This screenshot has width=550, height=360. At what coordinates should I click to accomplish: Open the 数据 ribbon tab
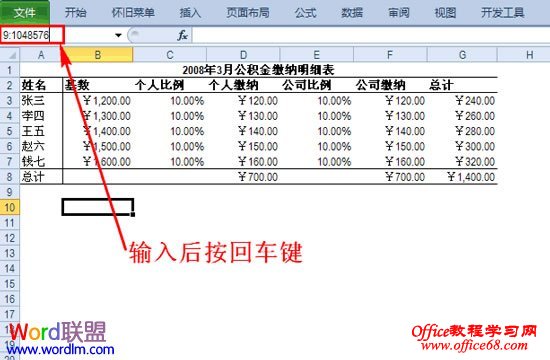click(352, 13)
